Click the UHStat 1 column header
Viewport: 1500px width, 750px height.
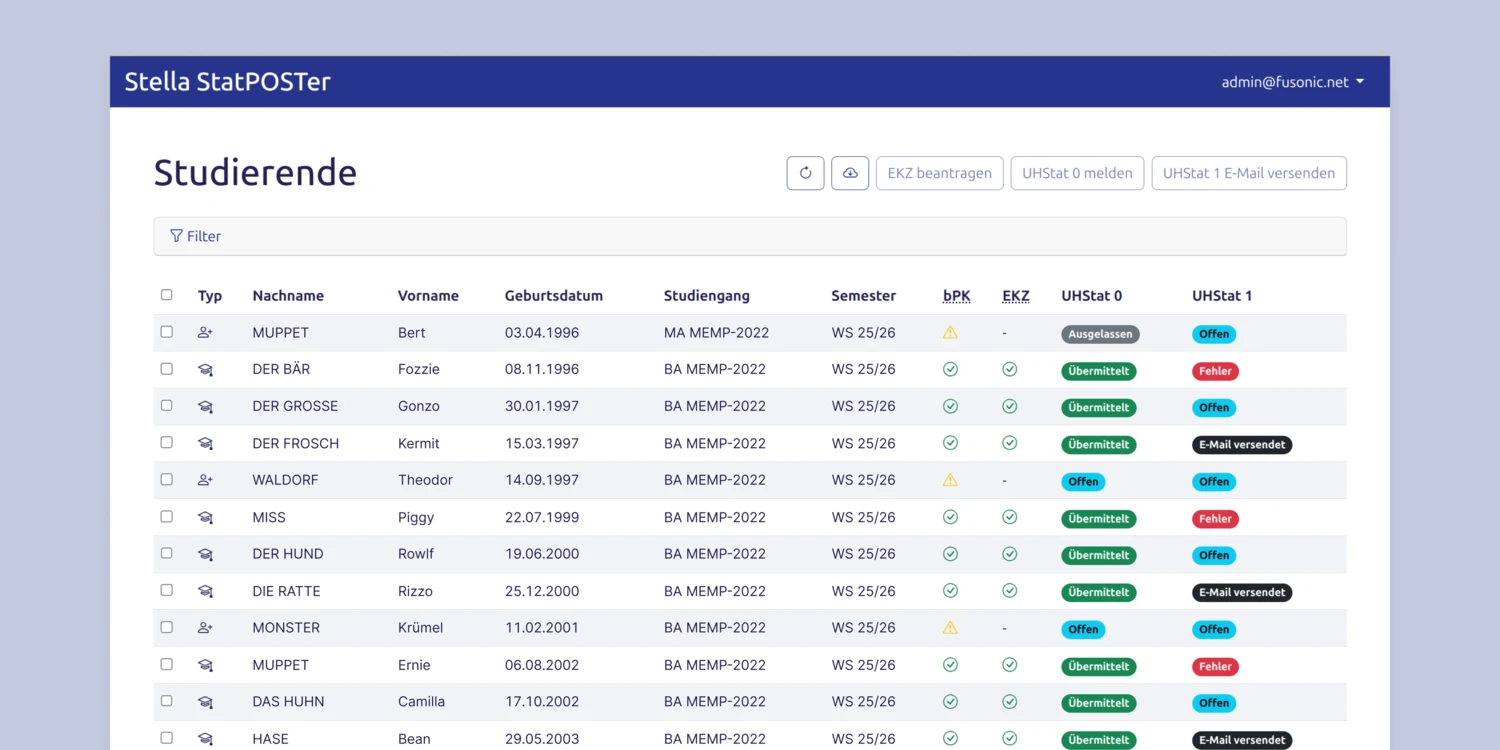(1222, 296)
